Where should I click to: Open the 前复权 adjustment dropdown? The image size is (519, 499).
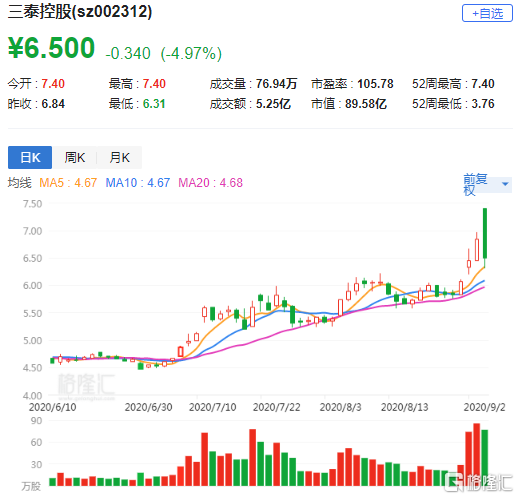click(487, 184)
